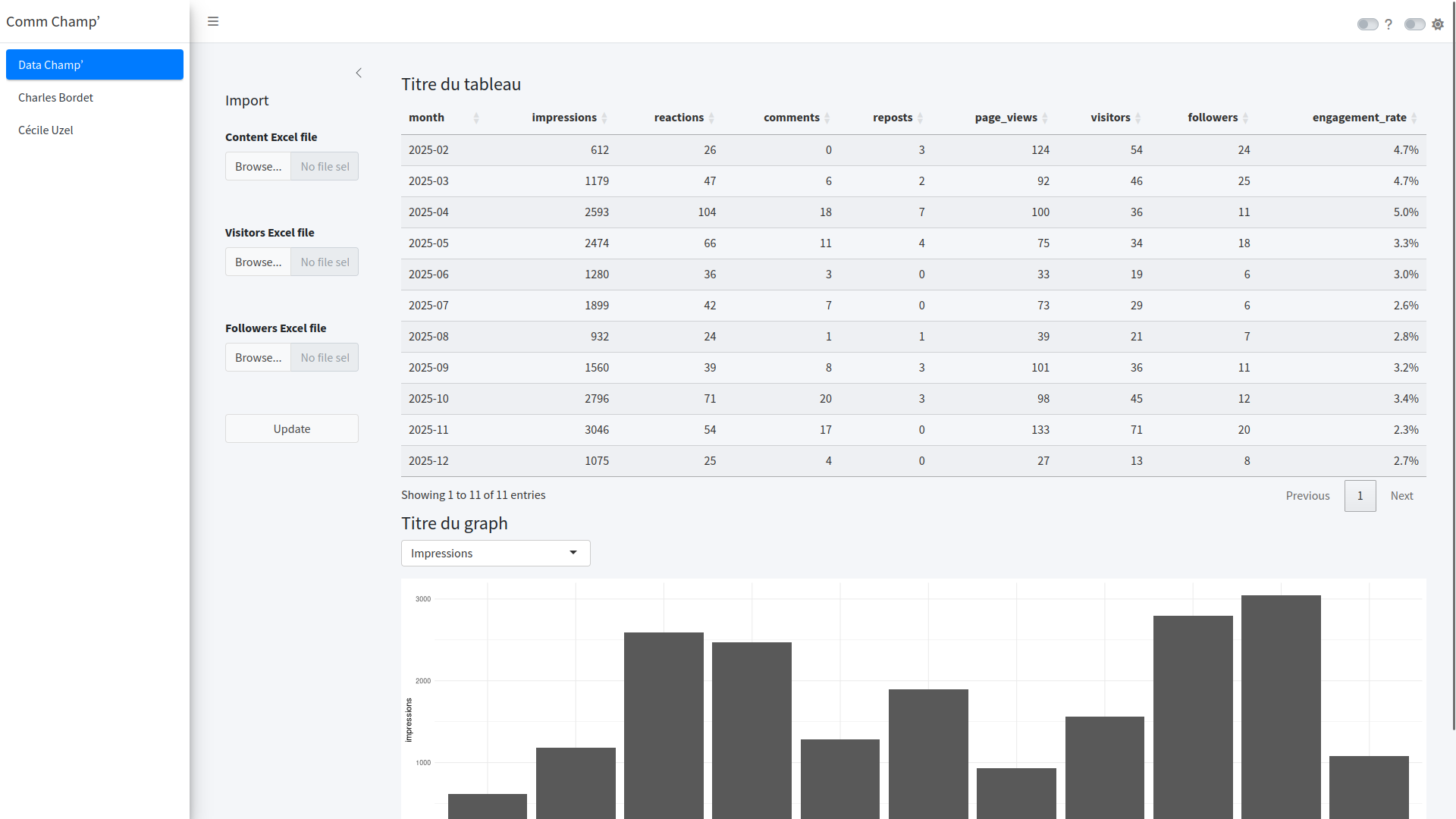The width and height of the screenshot is (1456, 819).
Task: Click the help question mark icon
Action: [1389, 24]
